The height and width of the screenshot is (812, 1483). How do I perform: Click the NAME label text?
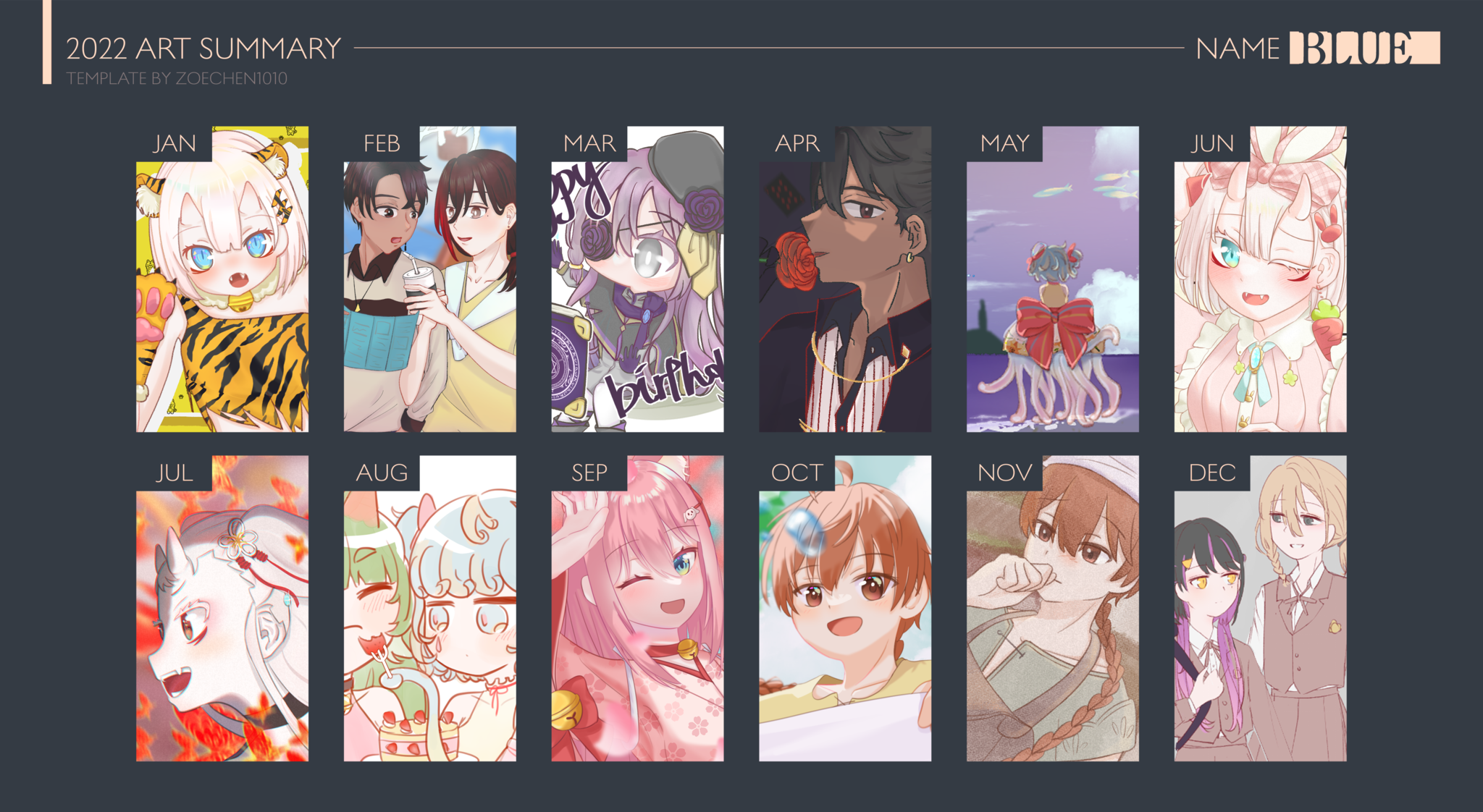click(x=1238, y=48)
